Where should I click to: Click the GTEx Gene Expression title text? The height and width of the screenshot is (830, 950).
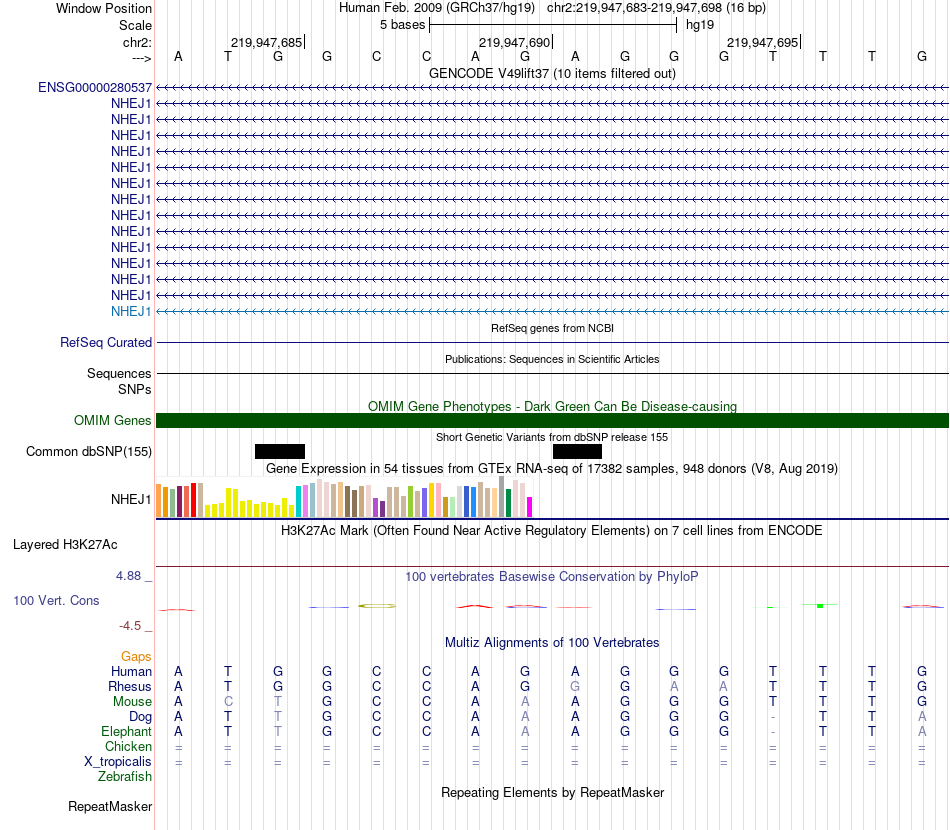point(552,468)
